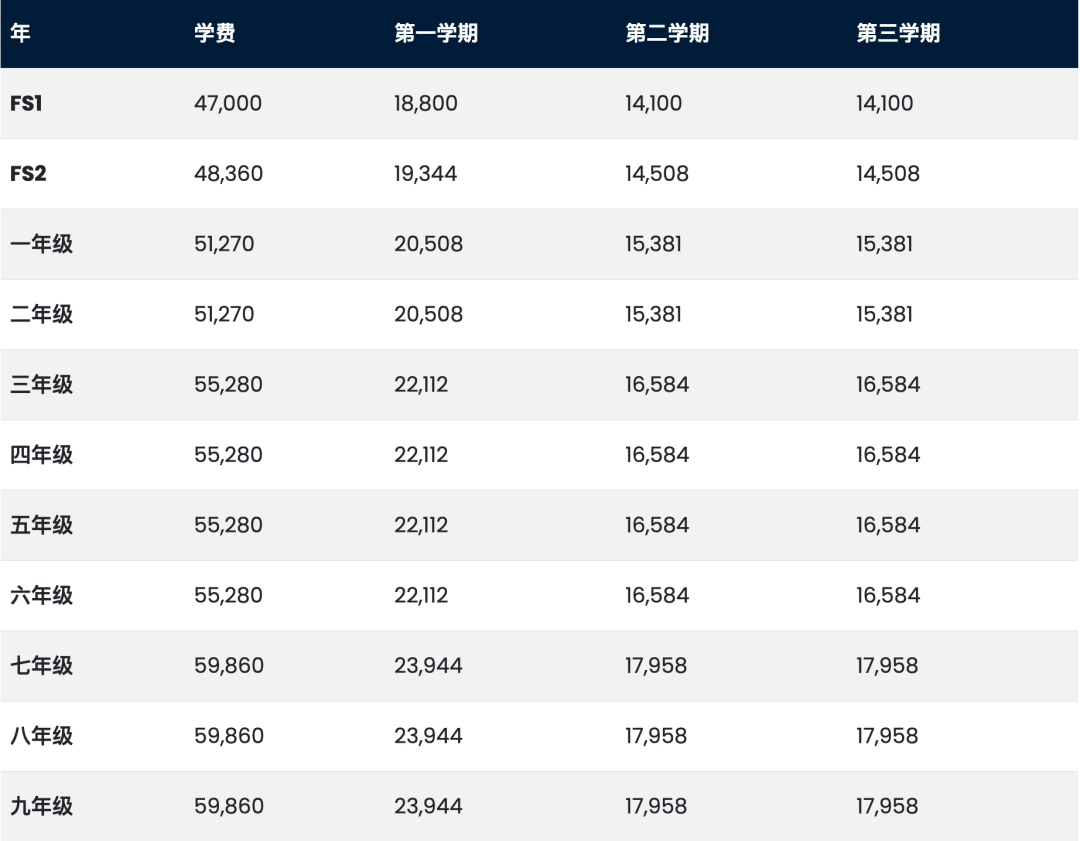Click the 47,000 tuition cell

[x=228, y=103]
